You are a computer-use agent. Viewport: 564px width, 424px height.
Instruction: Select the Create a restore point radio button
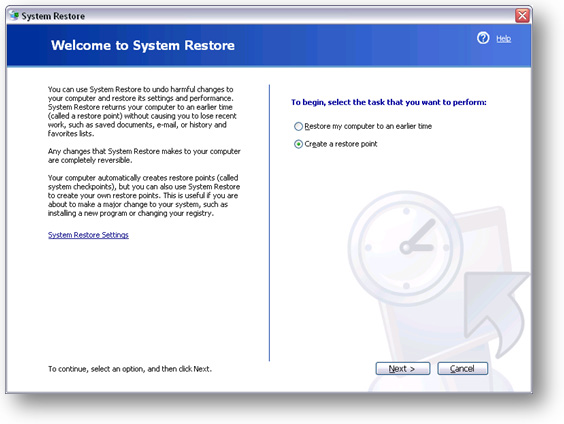(x=298, y=144)
